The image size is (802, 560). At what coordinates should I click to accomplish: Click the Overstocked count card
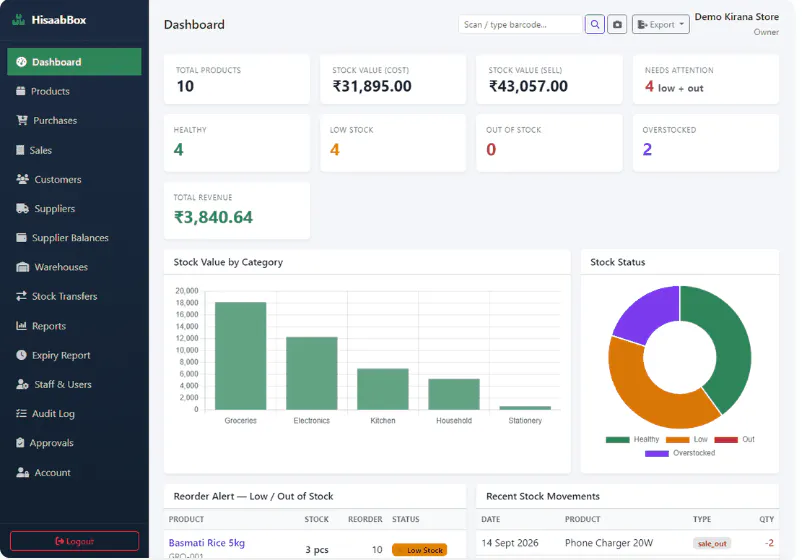point(706,143)
